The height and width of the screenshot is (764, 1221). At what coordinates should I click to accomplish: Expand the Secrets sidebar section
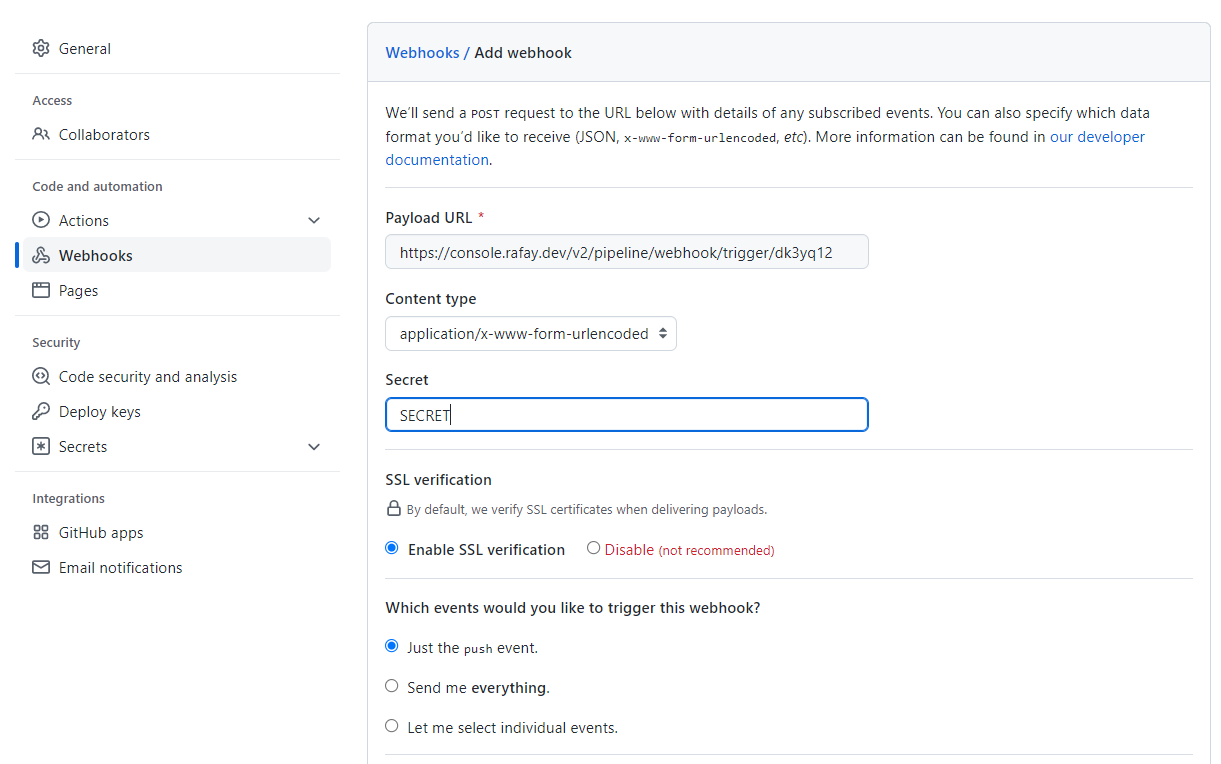click(x=314, y=446)
